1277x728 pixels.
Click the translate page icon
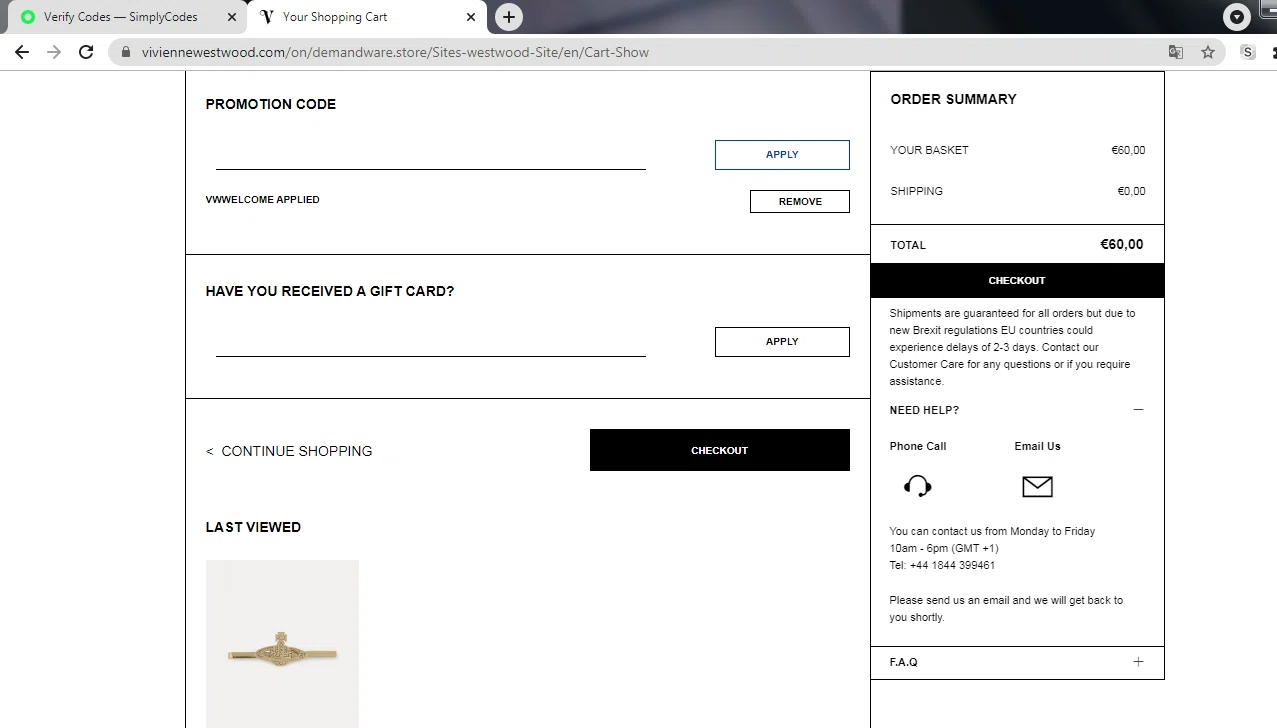[1176, 52]
